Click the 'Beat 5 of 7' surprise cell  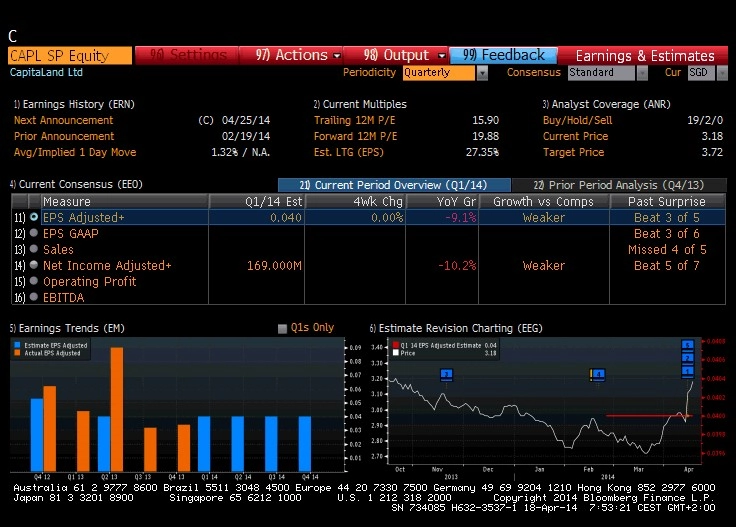click(x=667, y=266)
